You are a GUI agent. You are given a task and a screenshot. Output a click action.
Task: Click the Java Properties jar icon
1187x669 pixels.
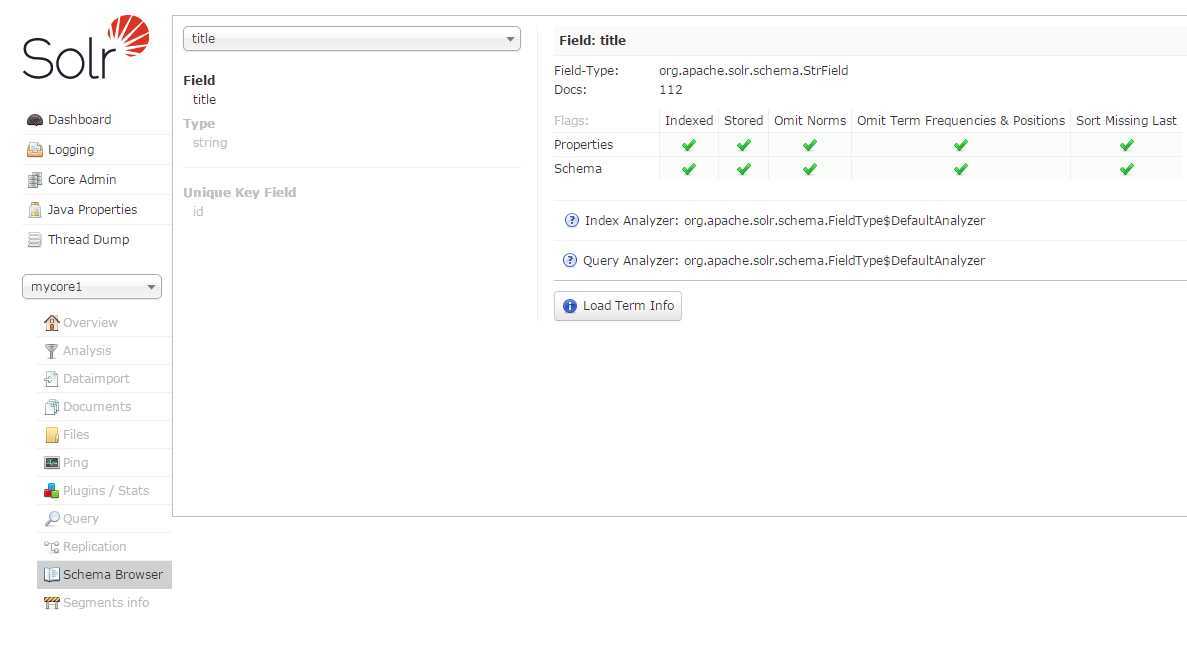click(35, 210)
